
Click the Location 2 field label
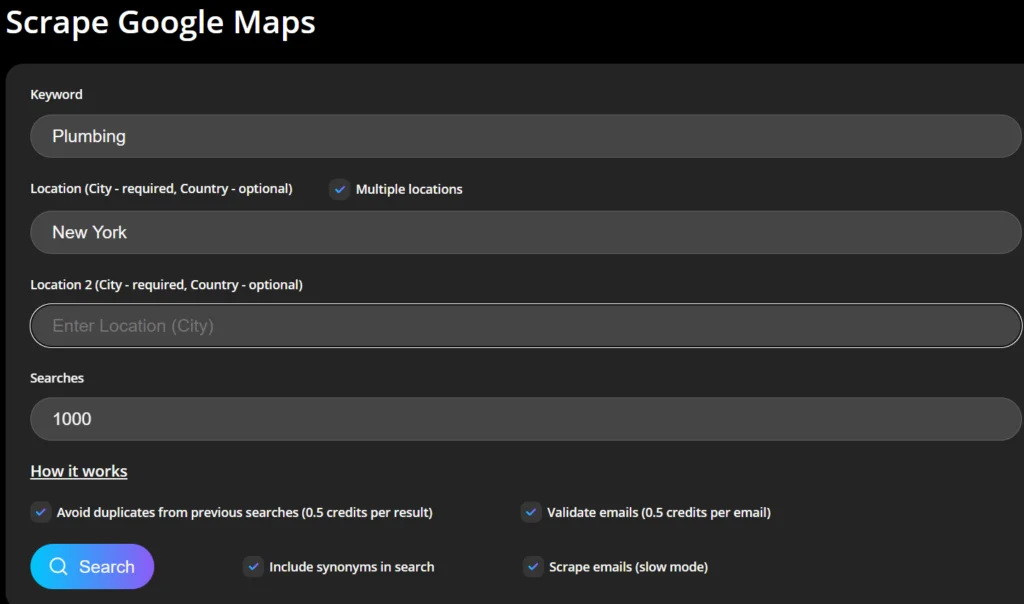166,285
